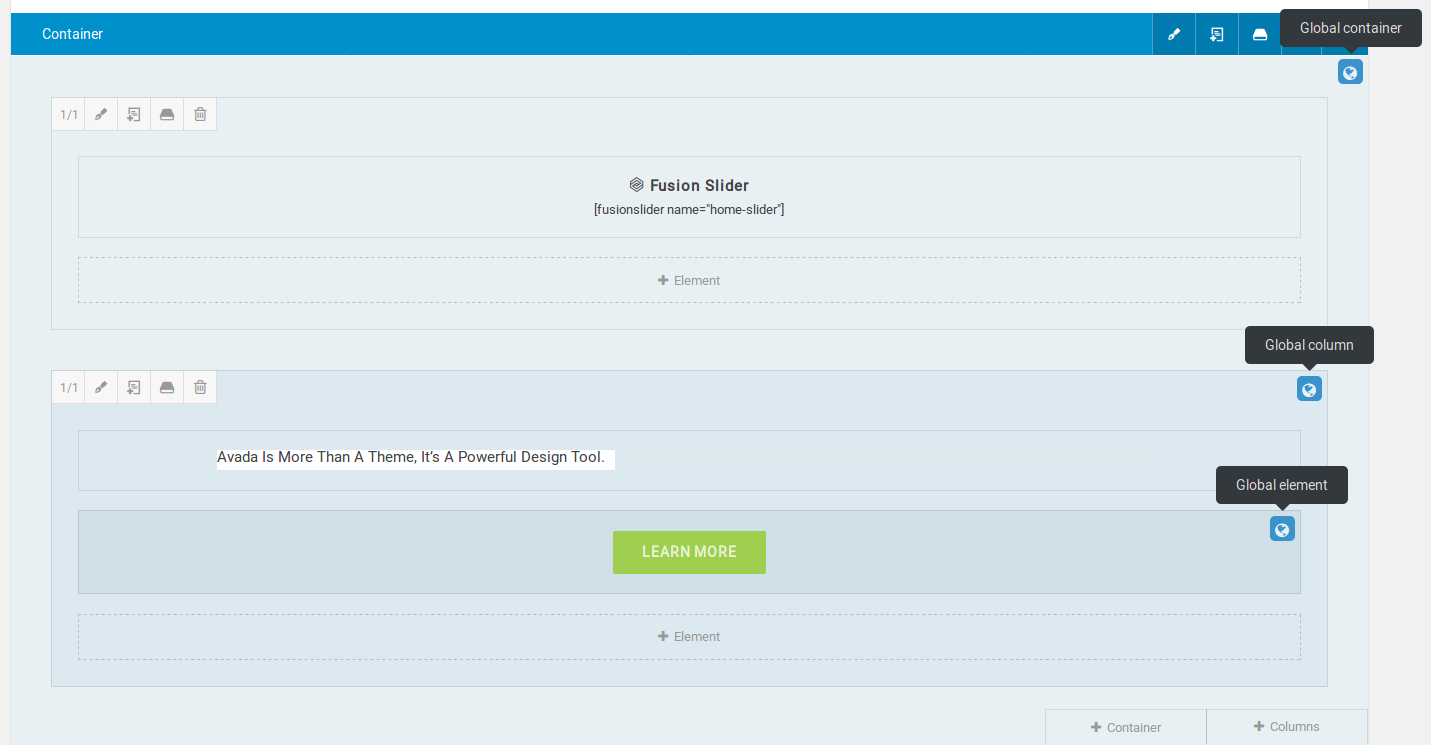Select the 'Avada Is More Than A Theme' text

[411, 457]
